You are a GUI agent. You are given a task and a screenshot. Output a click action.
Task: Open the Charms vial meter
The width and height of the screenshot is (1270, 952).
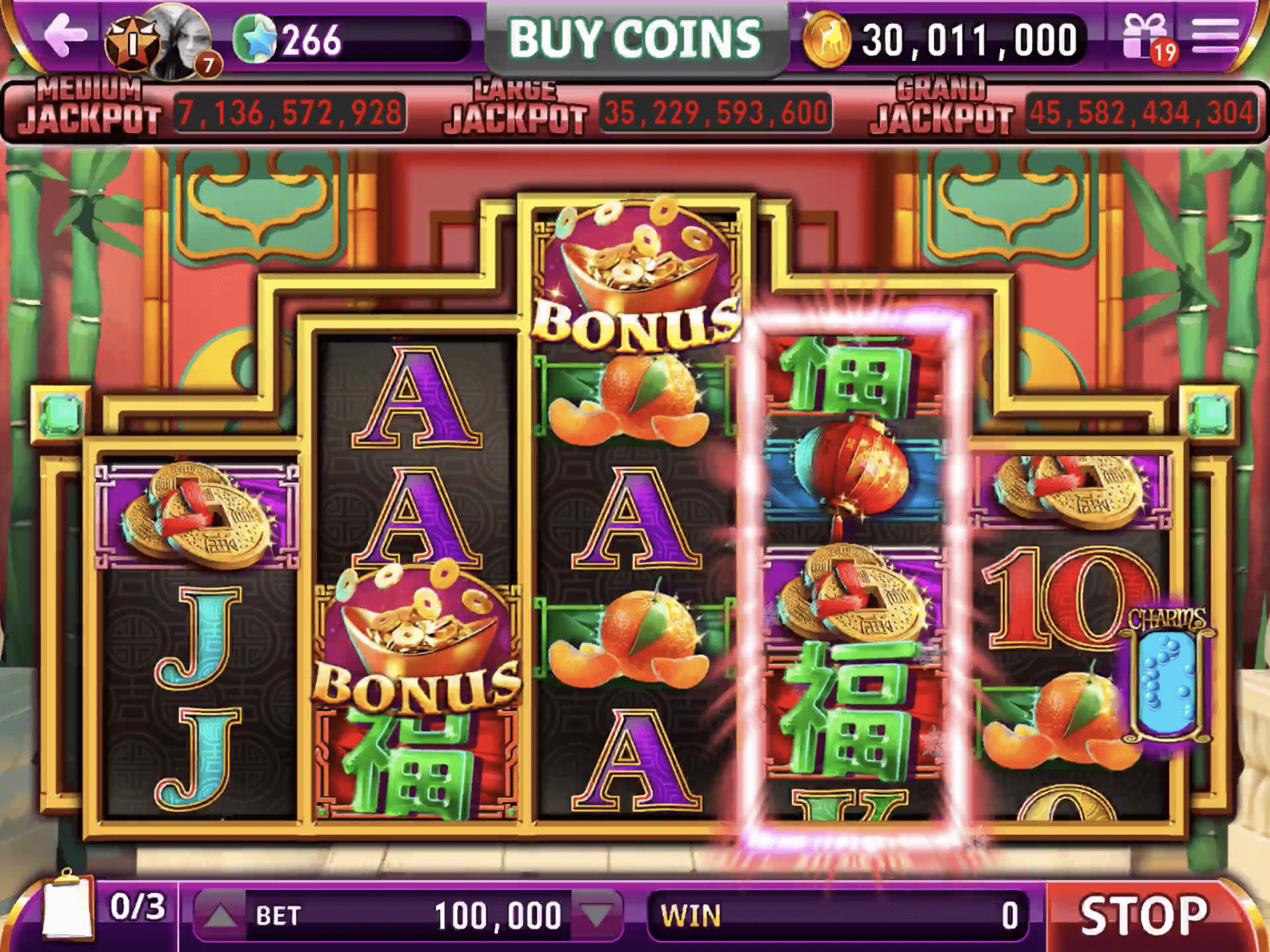click(1166, 676)
